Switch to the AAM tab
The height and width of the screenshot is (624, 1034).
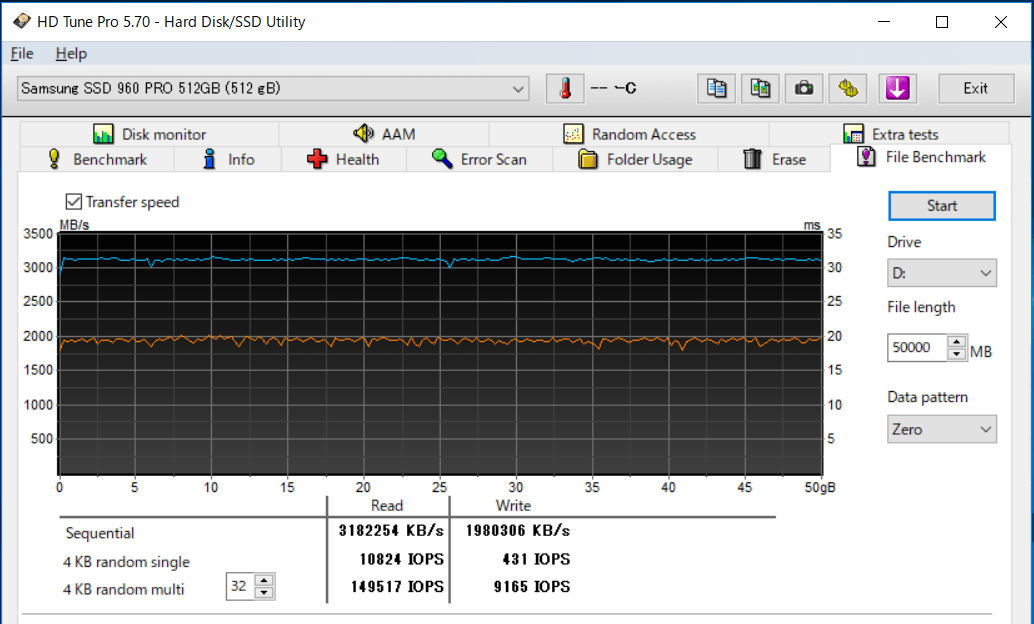(384, 134)
